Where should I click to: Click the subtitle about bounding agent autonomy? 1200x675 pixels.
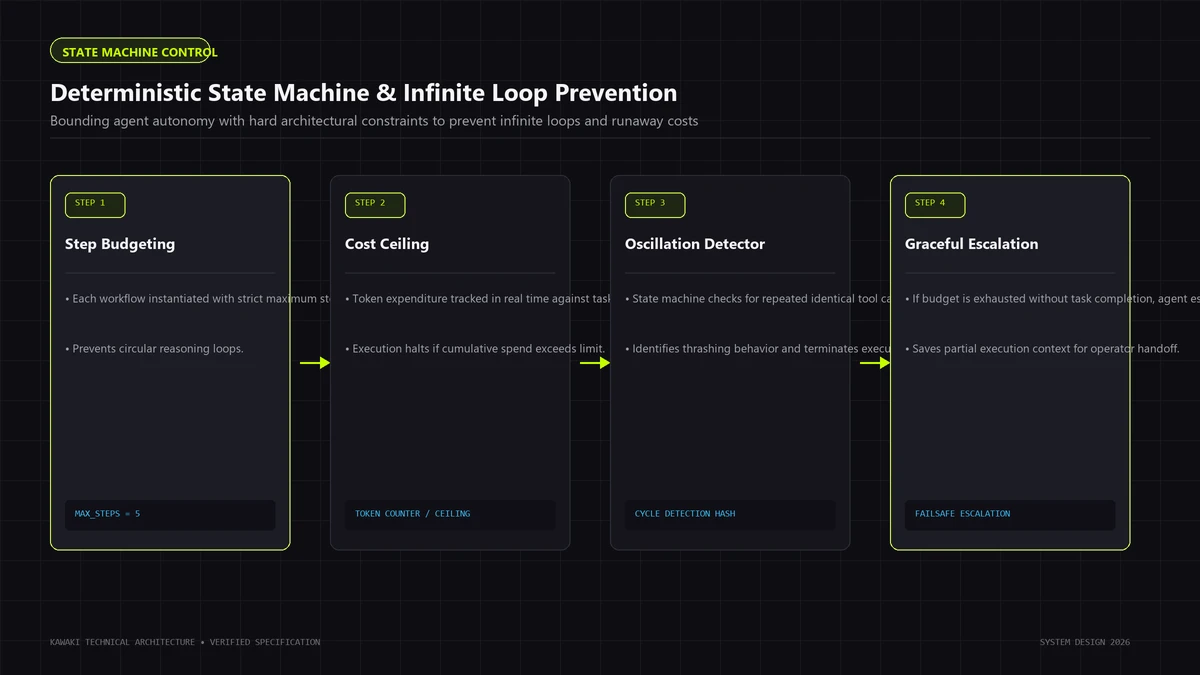[374, 121]
